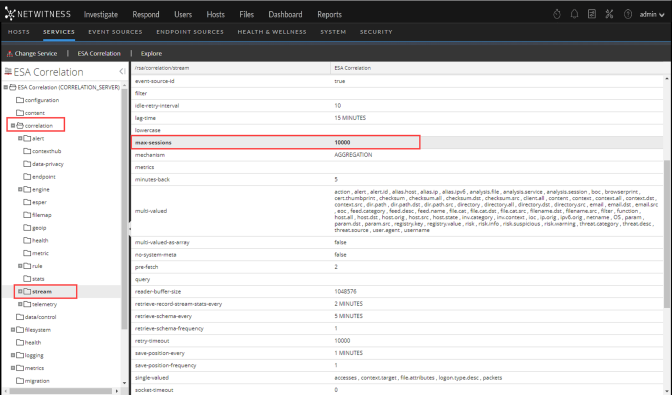Click the reader-buffer-size value 1048576
This screenshot has width=672, height=395.
coord(345,291)
